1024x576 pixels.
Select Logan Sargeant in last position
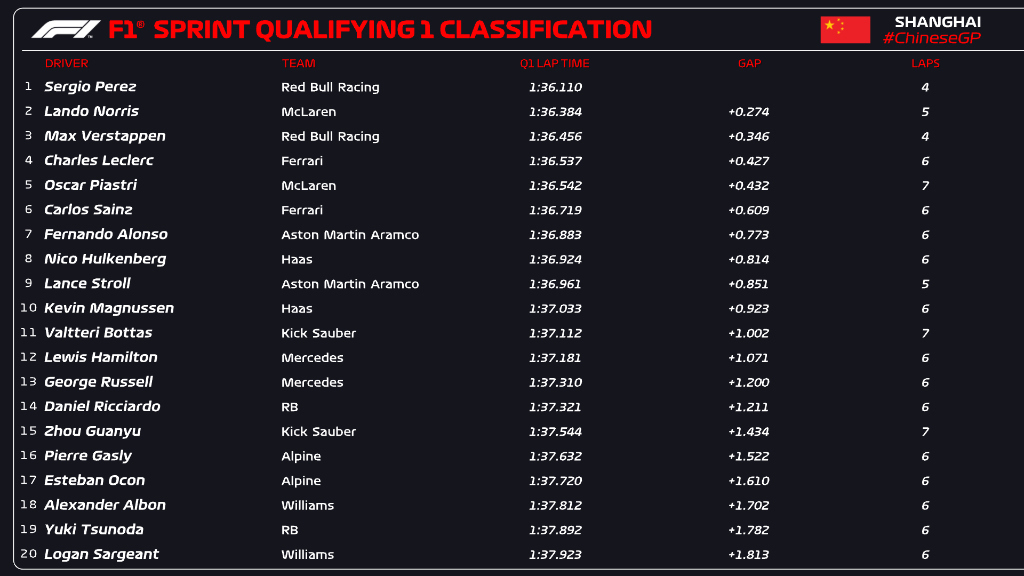coord(102,554)
